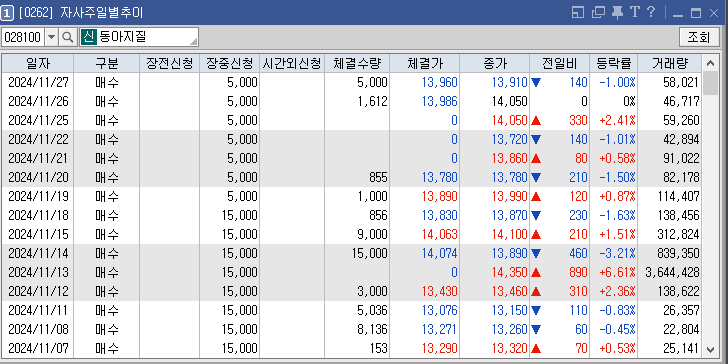Select the 2024/11/15 date cell

(x=38, y=234)
